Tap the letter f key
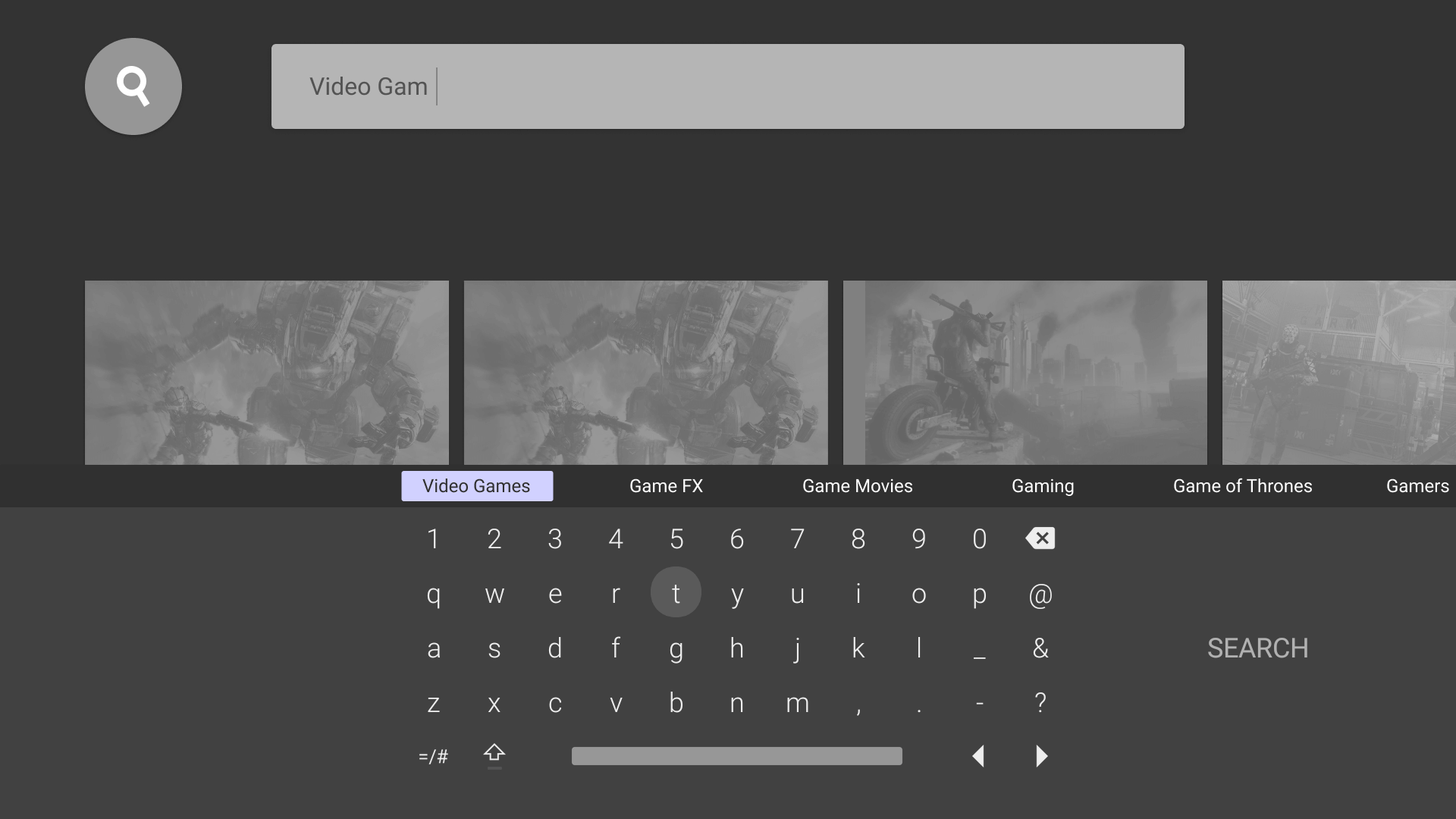The image size is (1456, 819). (x=616, y=648)
